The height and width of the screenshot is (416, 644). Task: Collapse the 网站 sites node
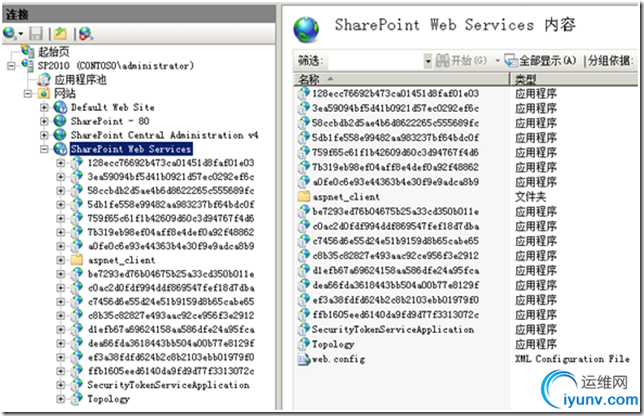coord(28,94)
